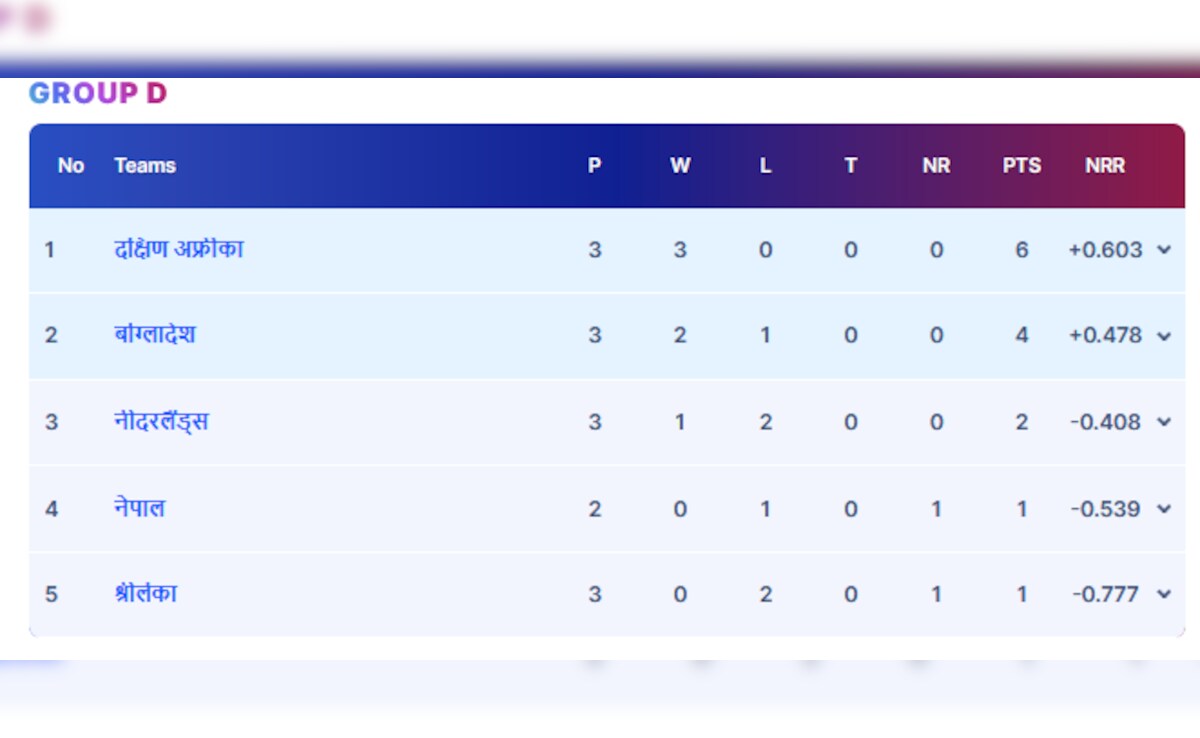
Task: Expand Bangladesh row chevron beside +0.478
Action: [x=1163, y=336]
